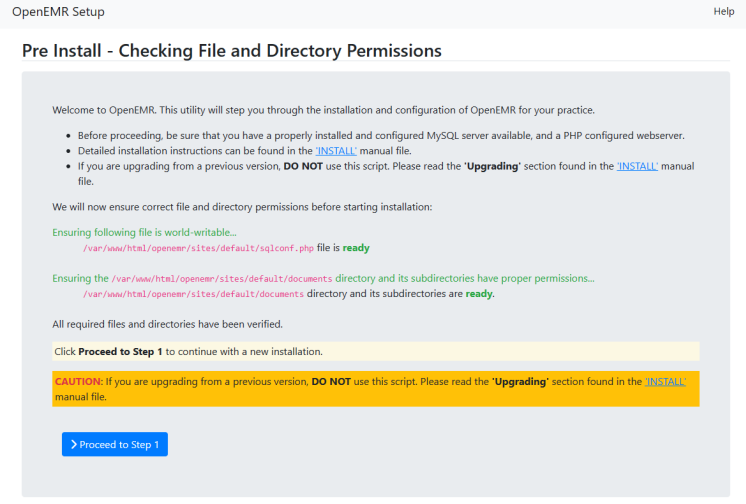
Task: Click the all required files verified message
Action: [167, 324]
